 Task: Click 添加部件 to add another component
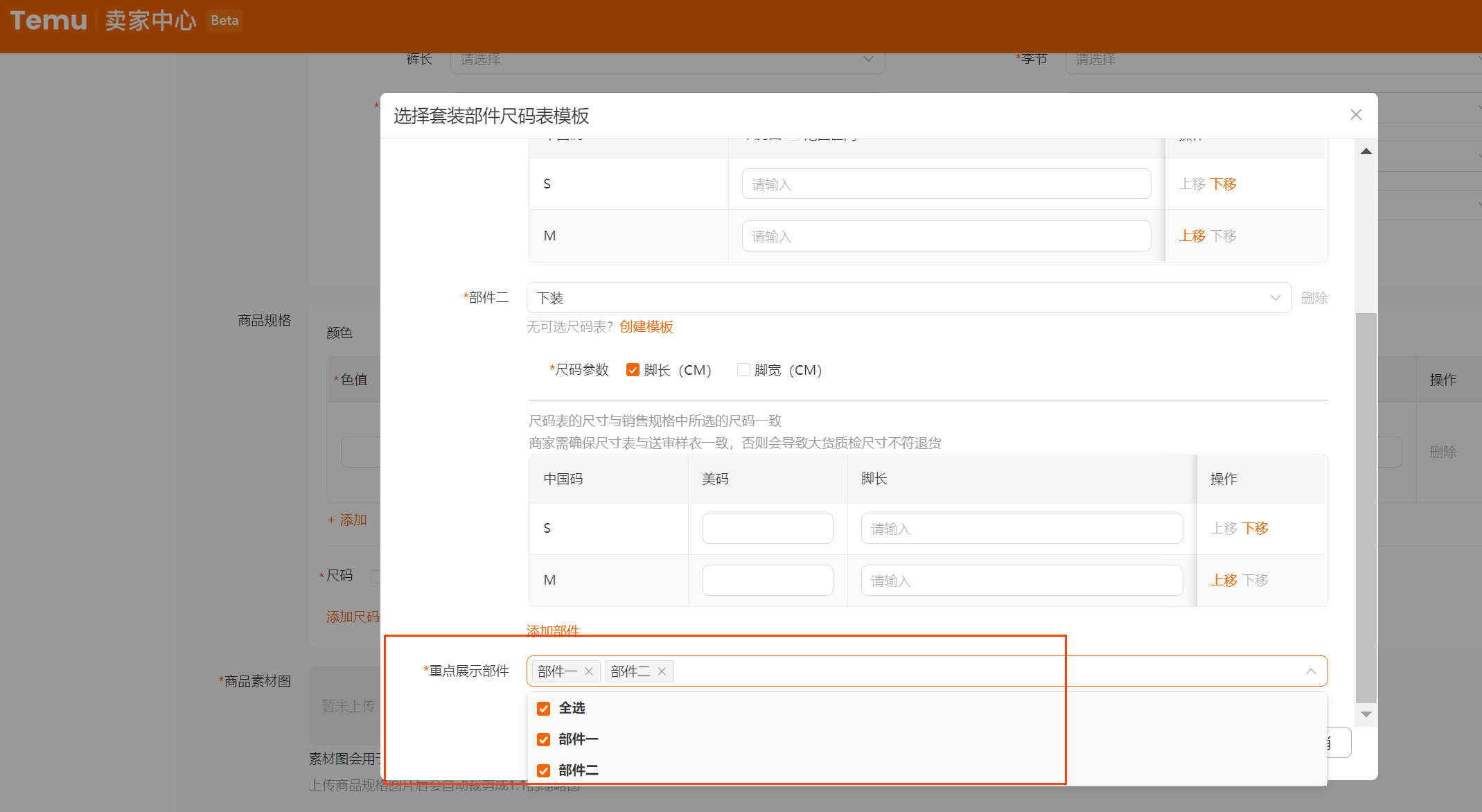tap(552, 631)
